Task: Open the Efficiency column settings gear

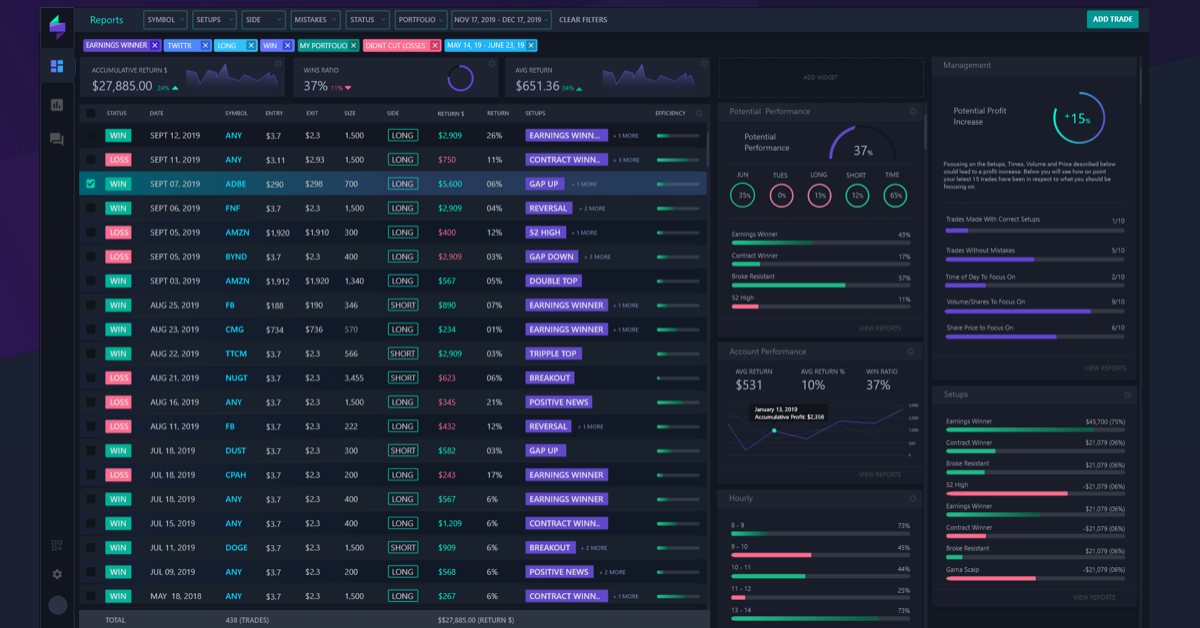Action: pyautogui.click(x=697, y=113)
